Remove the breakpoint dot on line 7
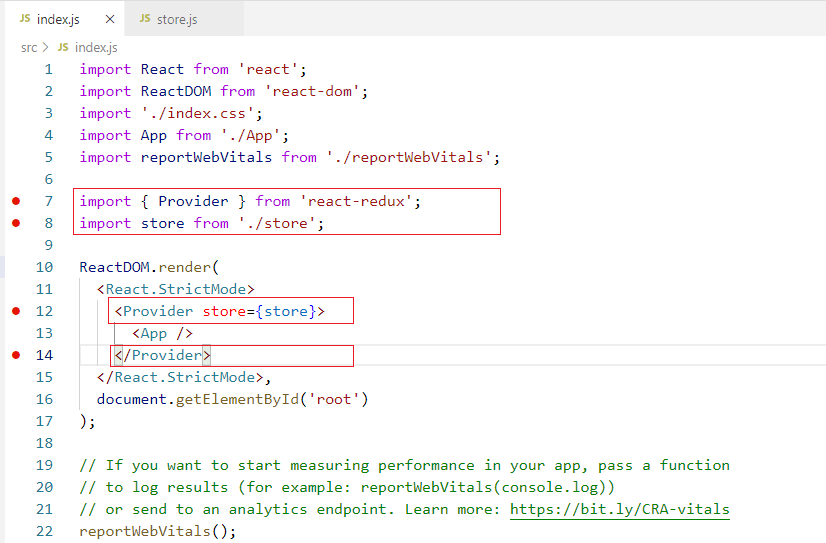This screenshot has height=543, width=826. click(x=15, y=201)
